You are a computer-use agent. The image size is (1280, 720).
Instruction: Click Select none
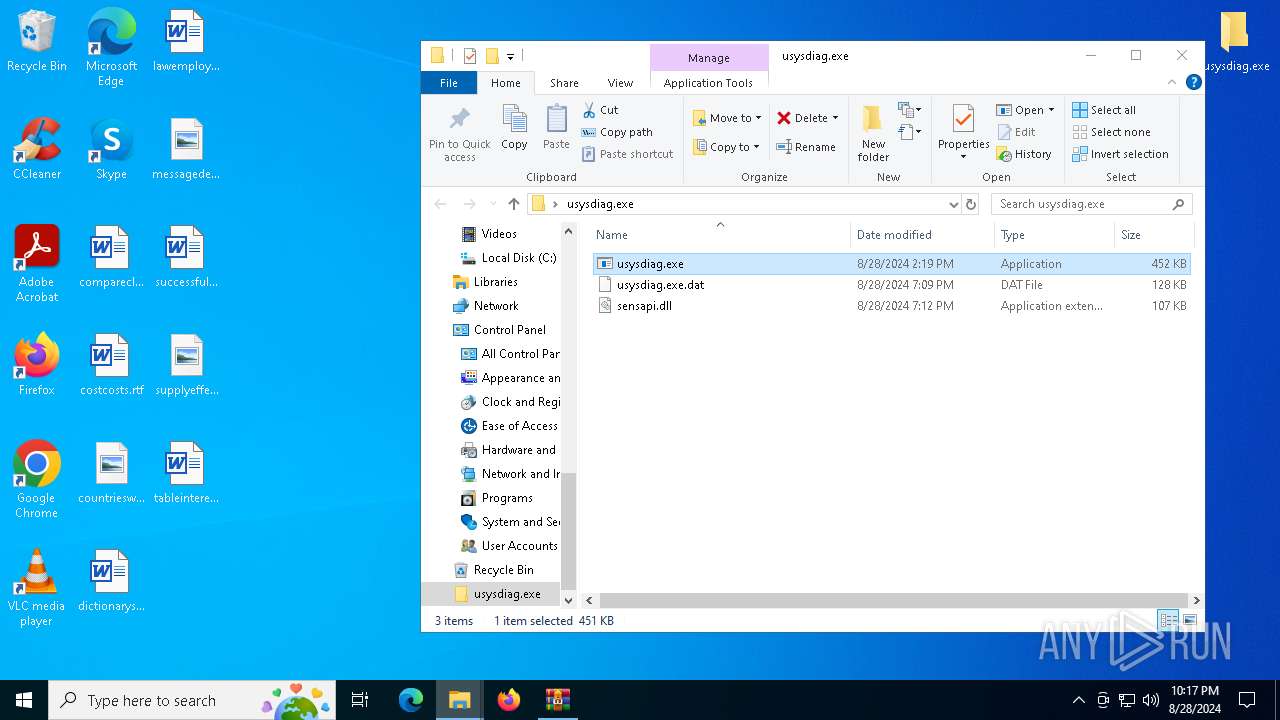[1111, 132]
